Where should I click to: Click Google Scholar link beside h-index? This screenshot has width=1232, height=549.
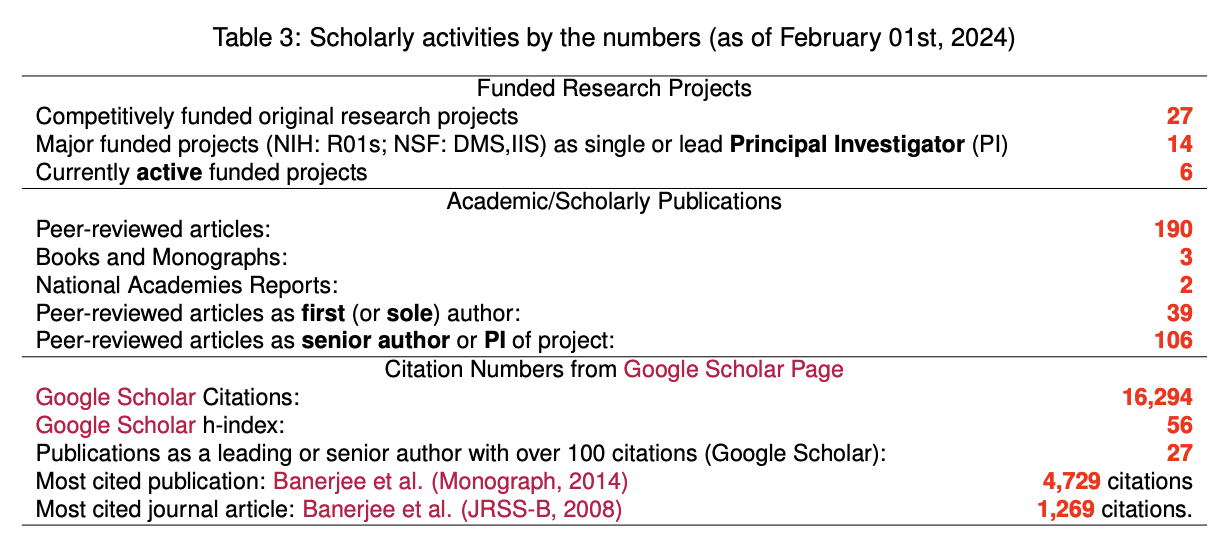click(x=116, y=426)
